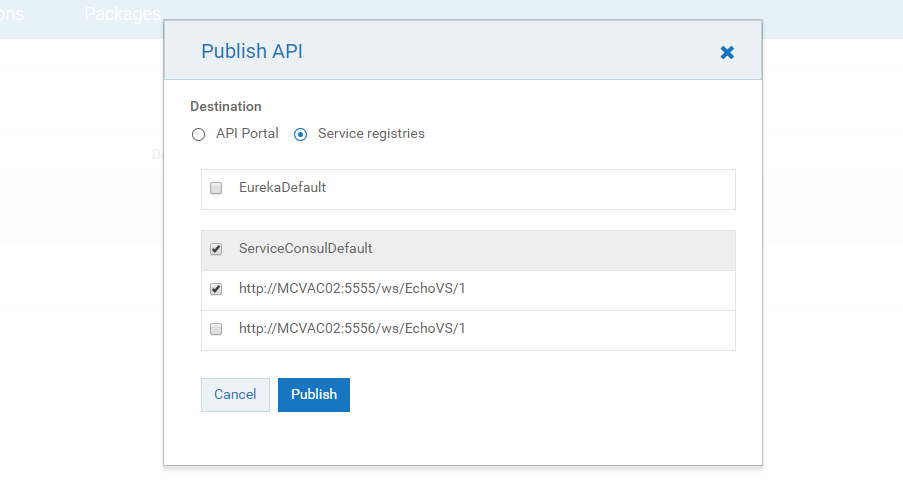Viewport: 903px width, 489px height.
Task: Select the Service registries radio button
Action: (300, 134)
